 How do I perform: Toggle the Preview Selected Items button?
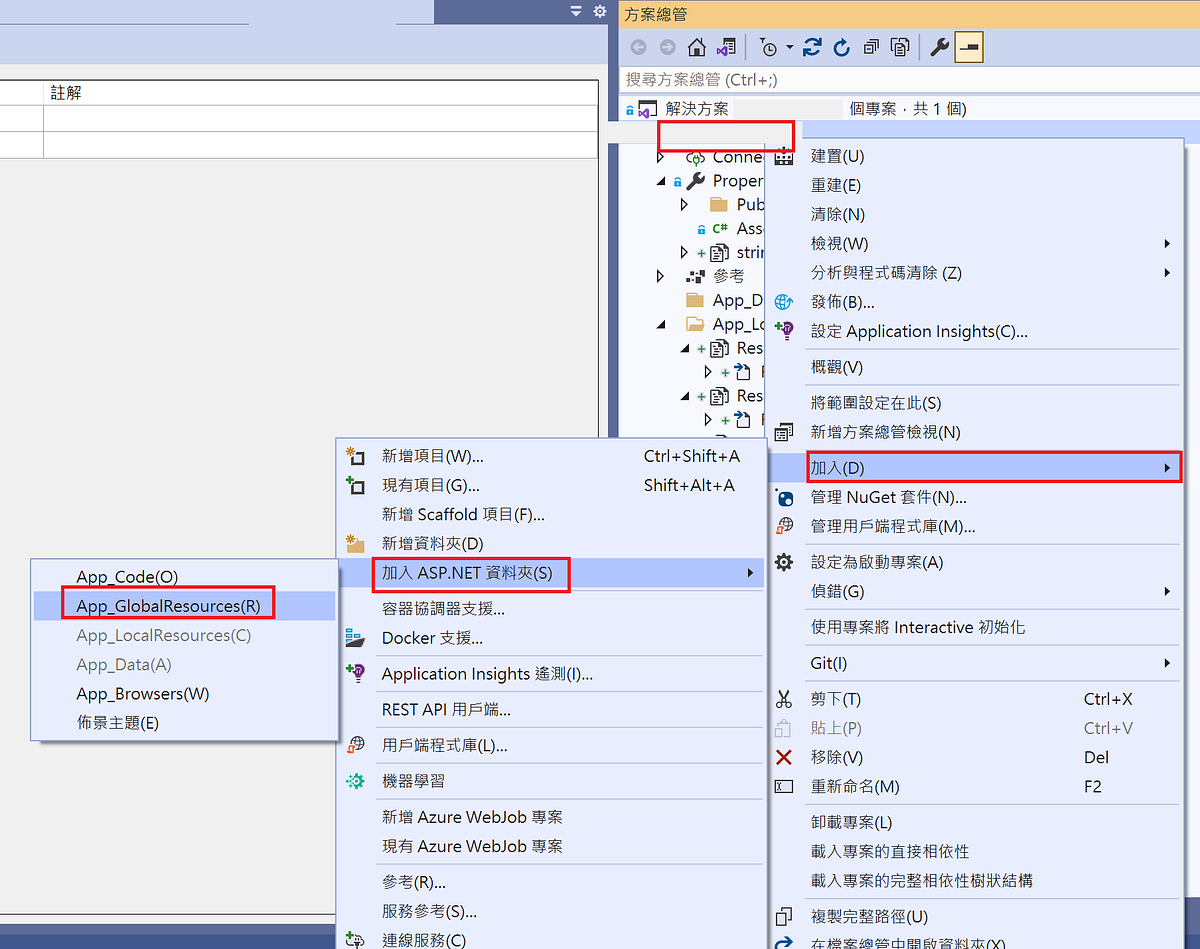click(x=968, y=46)
